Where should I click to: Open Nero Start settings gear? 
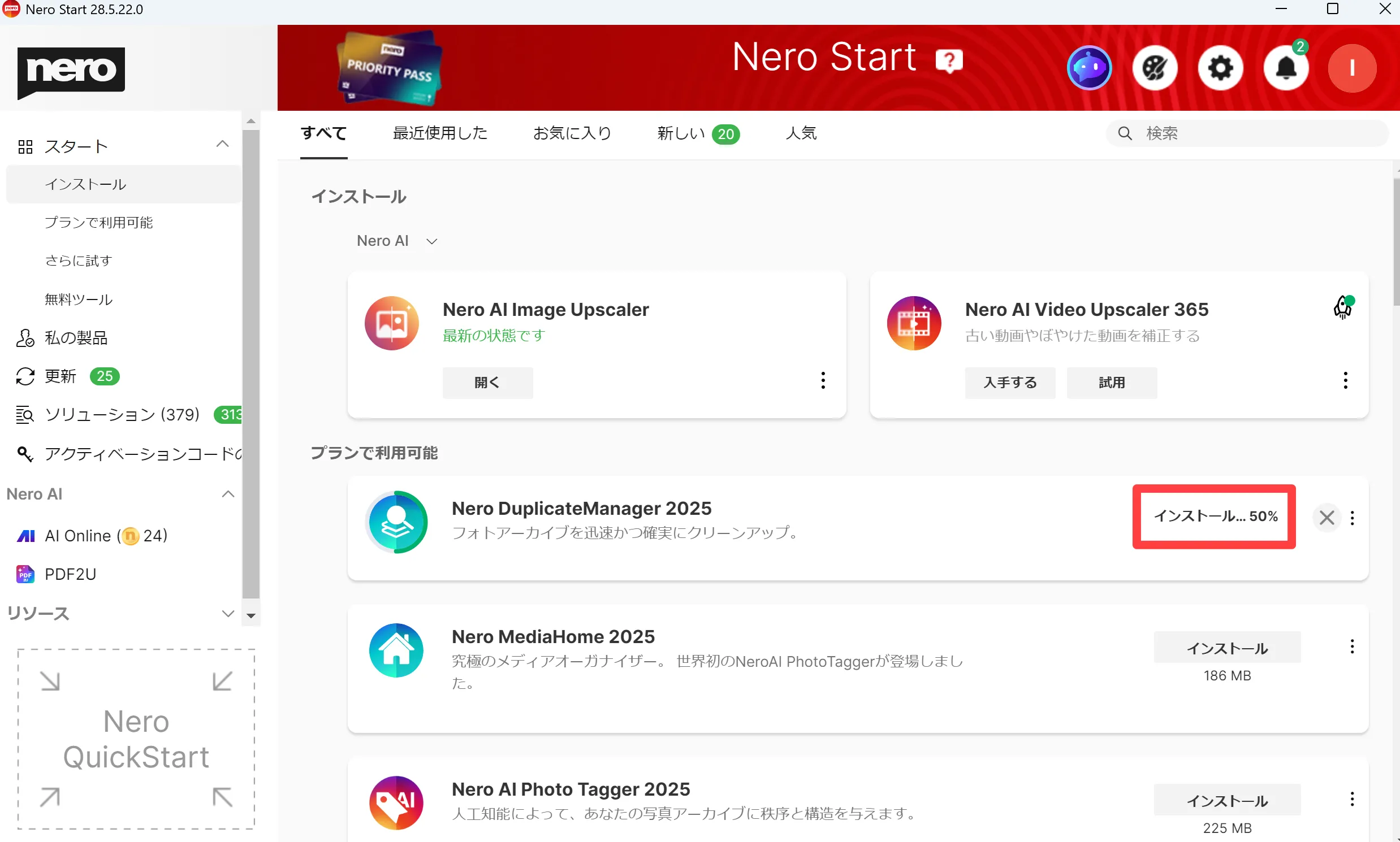(1221, 67)
